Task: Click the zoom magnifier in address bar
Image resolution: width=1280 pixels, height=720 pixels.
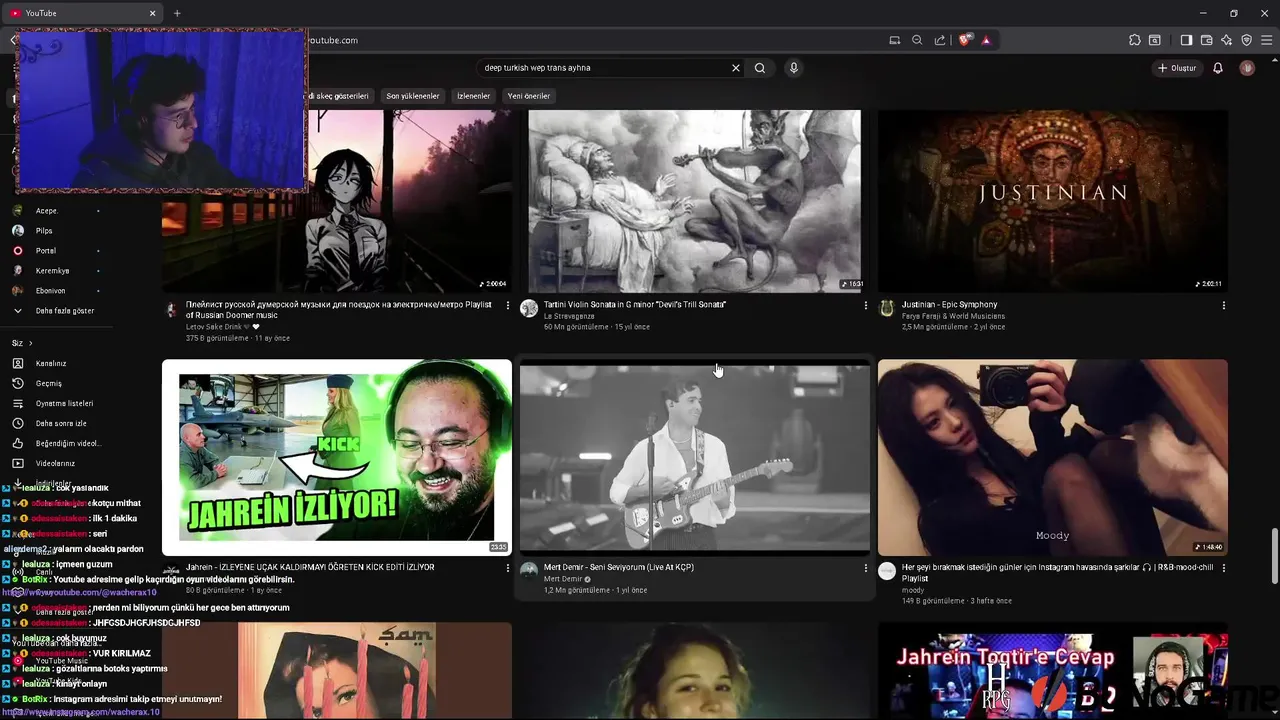Action: click(x=917, y=40)
